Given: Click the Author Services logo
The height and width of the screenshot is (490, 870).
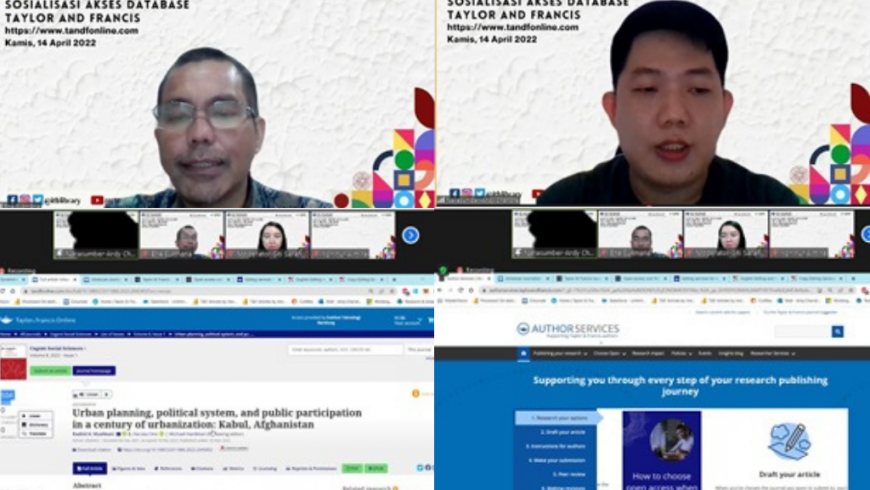Looking at the screenshot, I should (568, 330).
